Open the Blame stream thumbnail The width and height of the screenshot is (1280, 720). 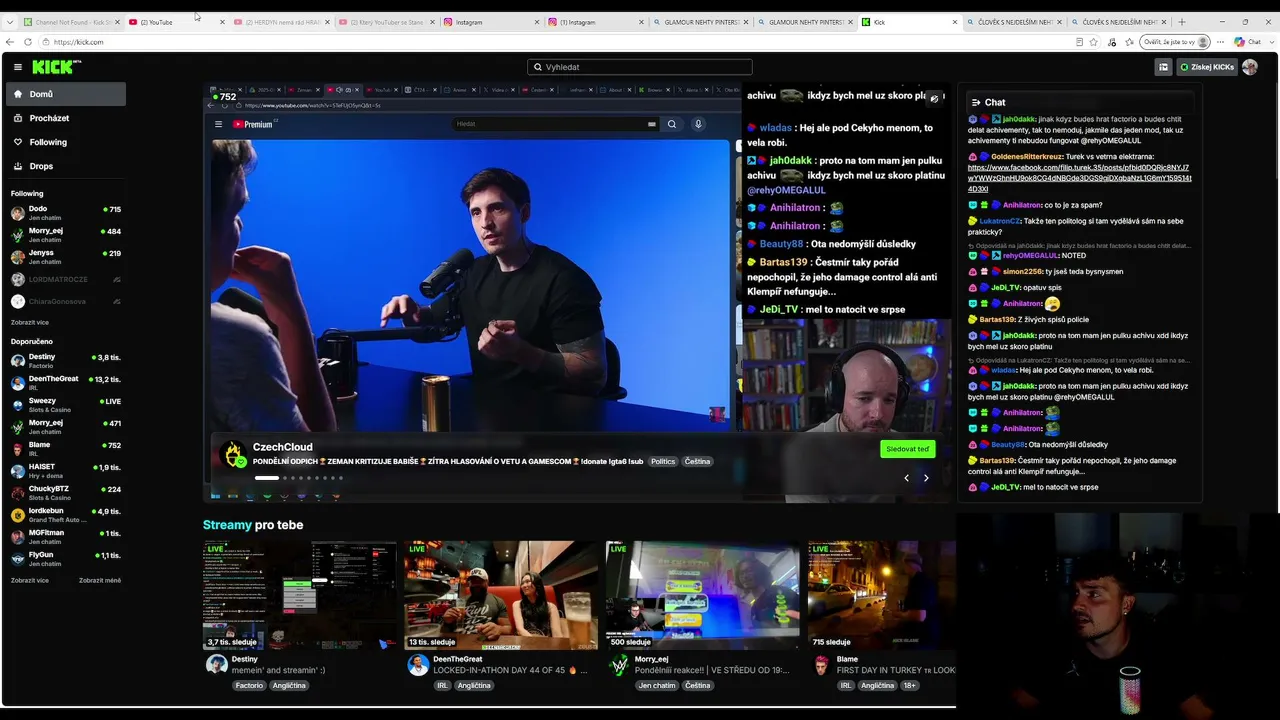coord(881,595)
